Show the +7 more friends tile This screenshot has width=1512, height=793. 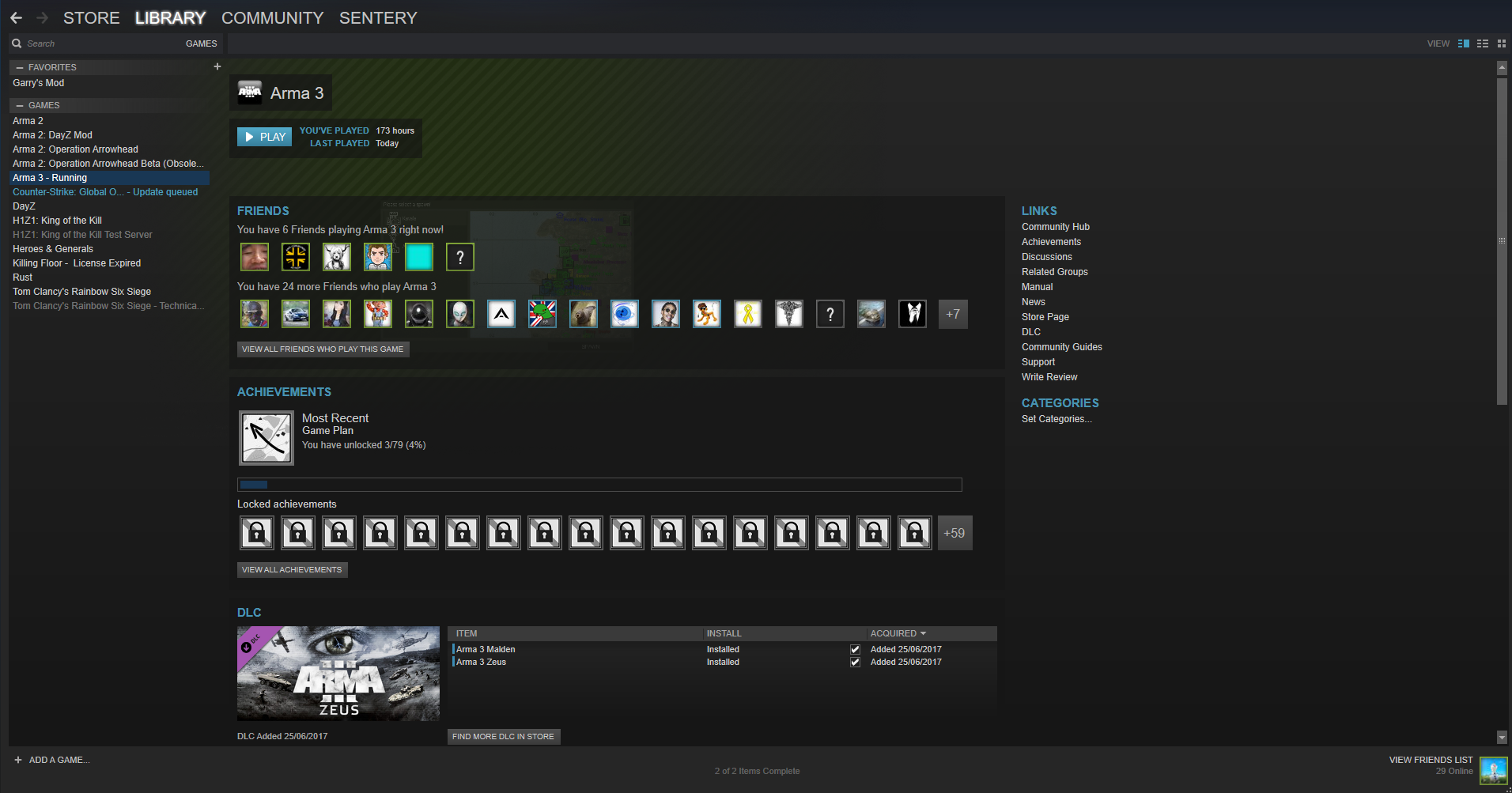953,314
